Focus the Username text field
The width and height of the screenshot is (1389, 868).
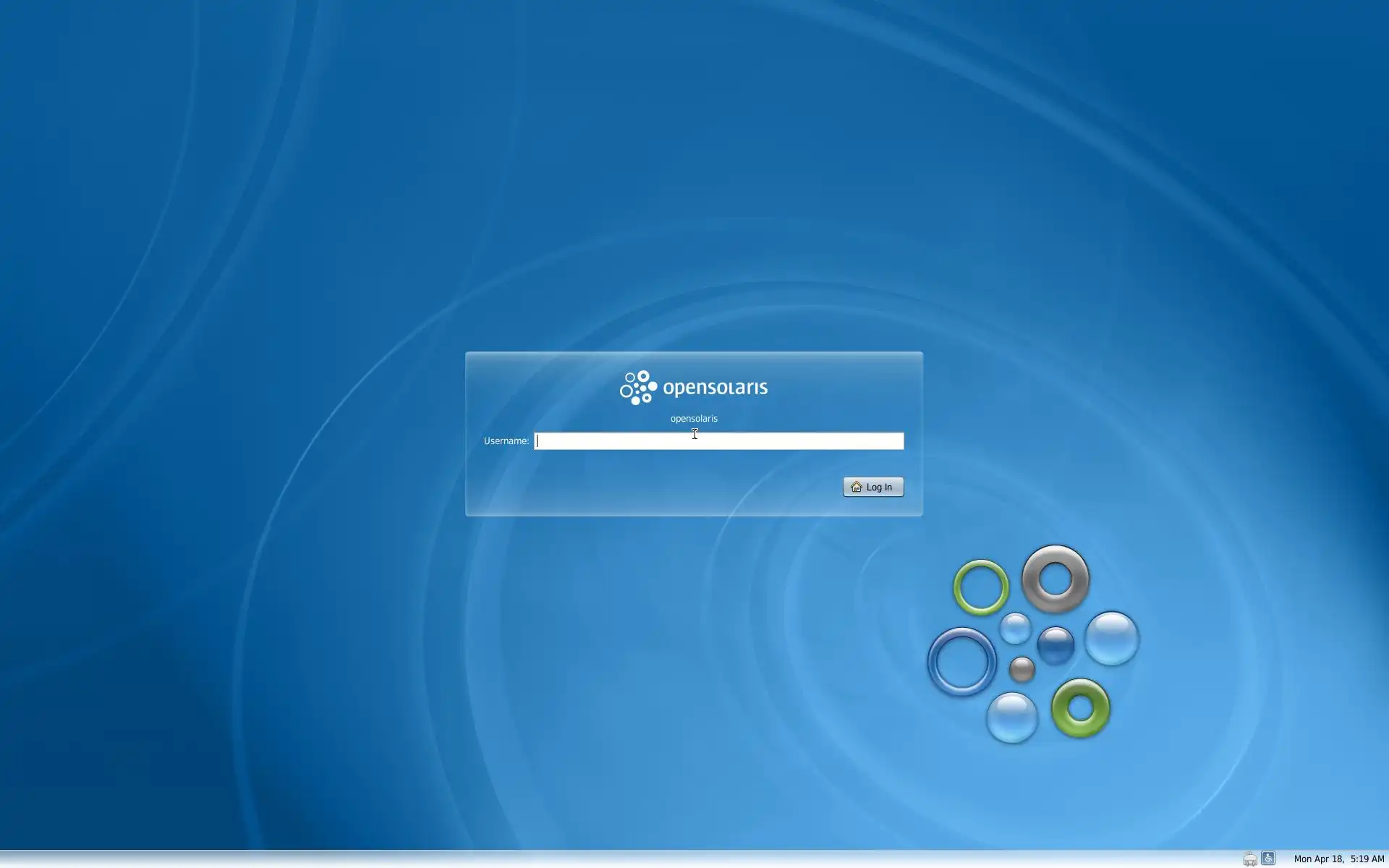click(718, 441)
